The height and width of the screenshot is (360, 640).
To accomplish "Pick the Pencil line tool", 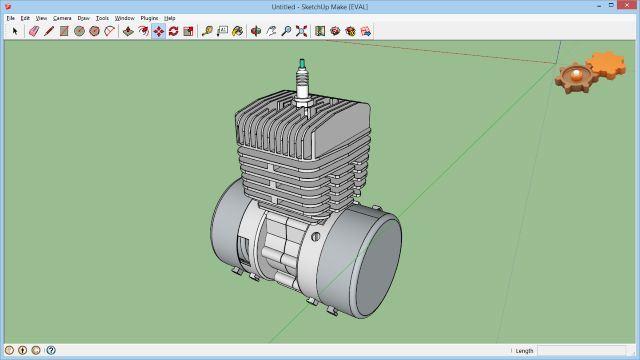I will (49, 31).
